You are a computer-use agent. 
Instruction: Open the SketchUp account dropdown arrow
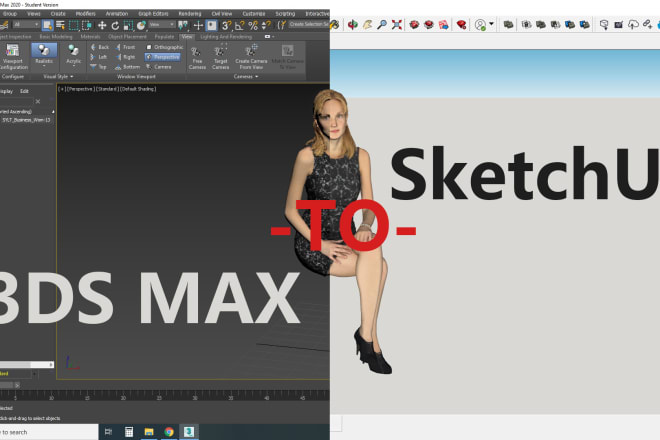pos(491,24)
